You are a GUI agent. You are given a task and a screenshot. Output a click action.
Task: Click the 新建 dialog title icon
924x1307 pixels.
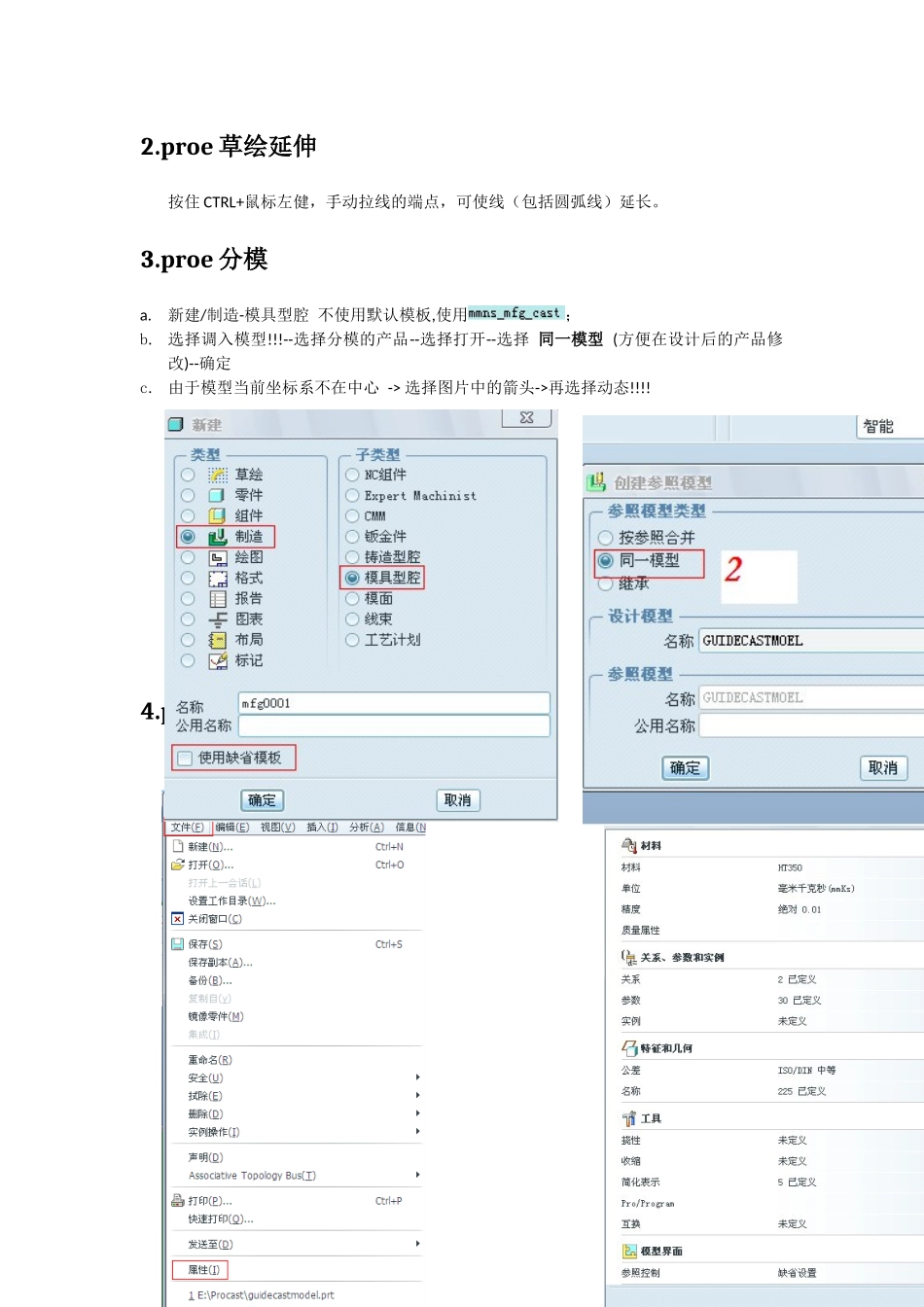[175, 424]
